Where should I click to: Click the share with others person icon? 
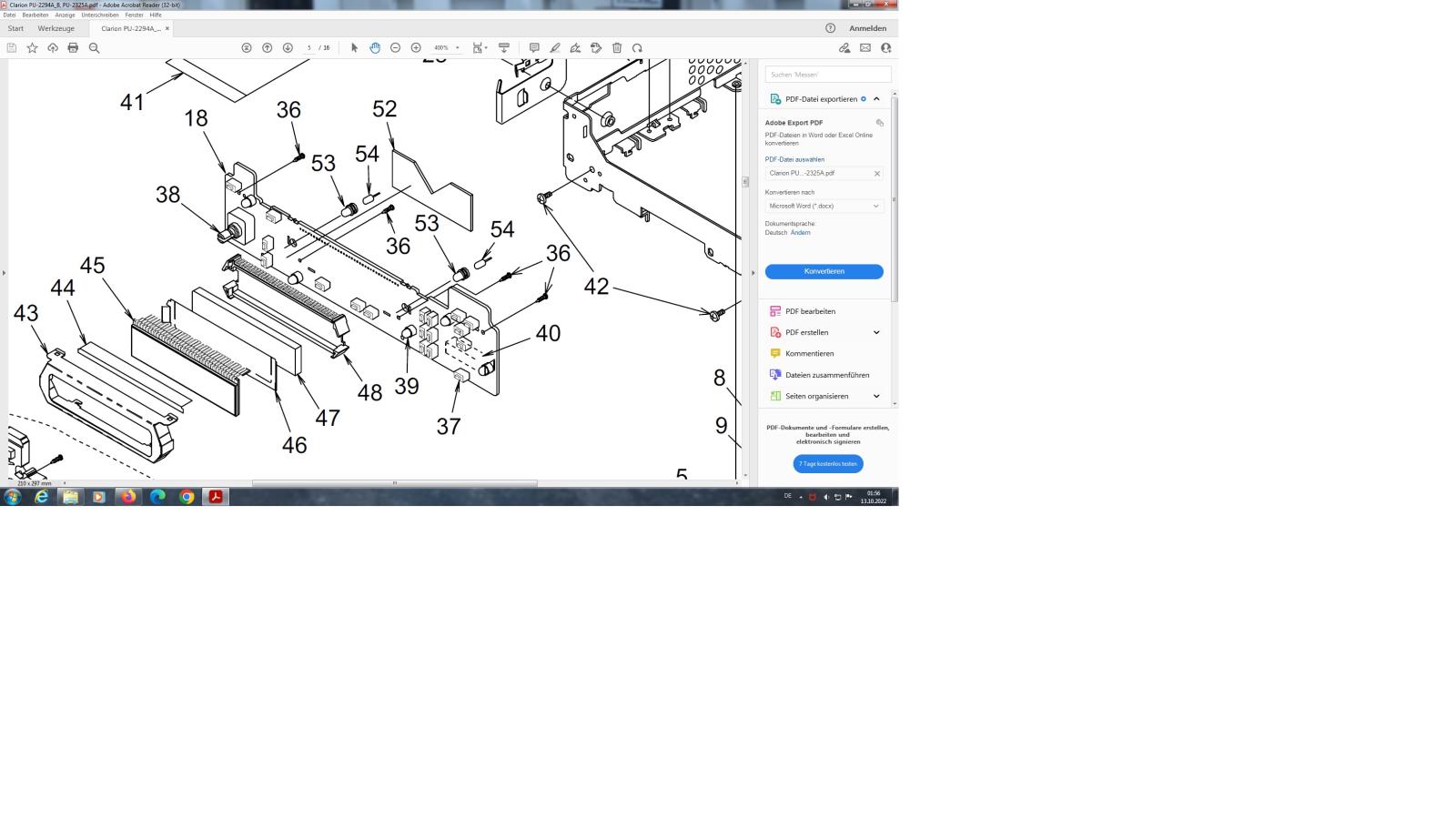[885, 47]
